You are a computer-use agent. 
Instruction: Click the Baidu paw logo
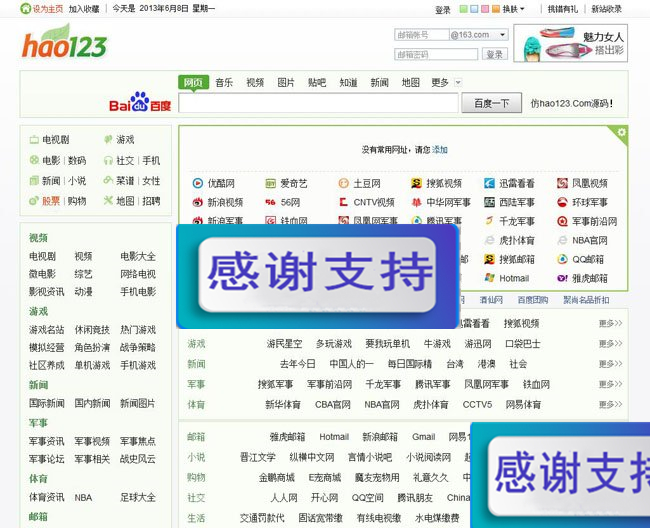[x=140, y=102]
